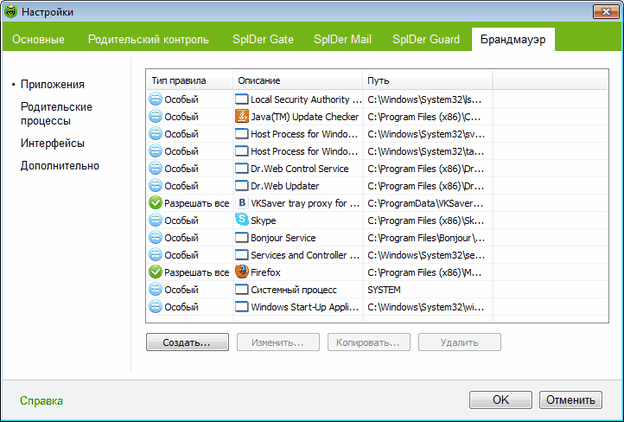Viewport: 624px width, 422px height.
Task: Select the Приложения sidebar section
Action: click(x=52, y=84)
